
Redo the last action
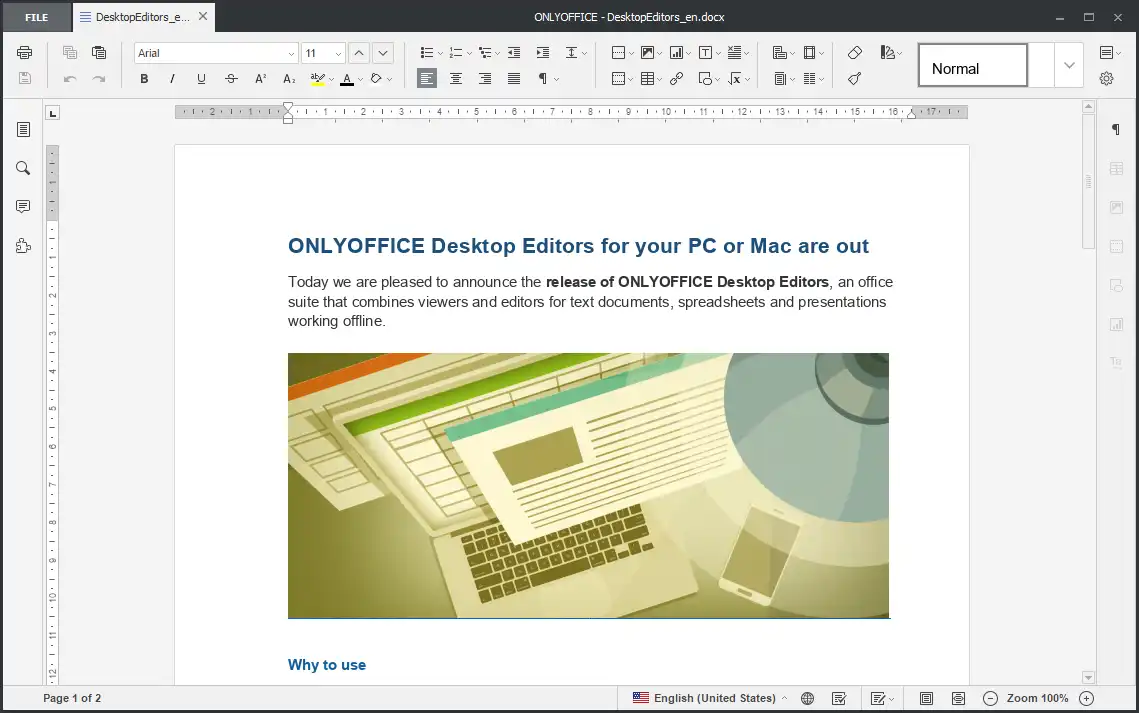99,78
